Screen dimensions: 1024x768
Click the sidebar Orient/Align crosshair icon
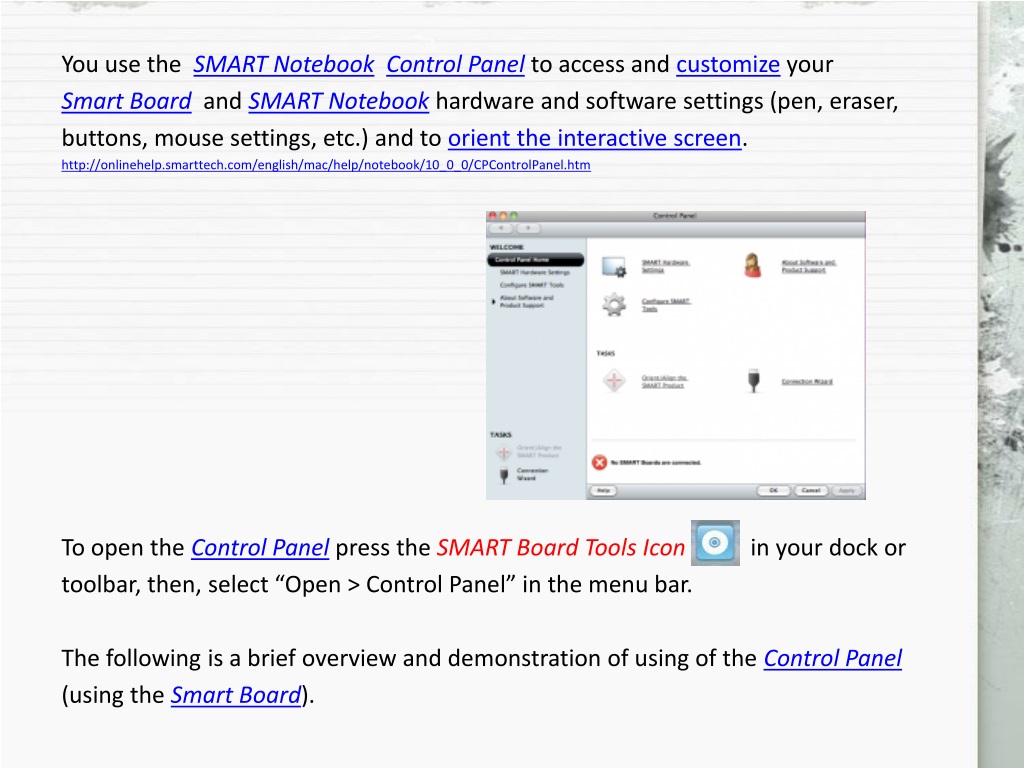pos(504,452)
